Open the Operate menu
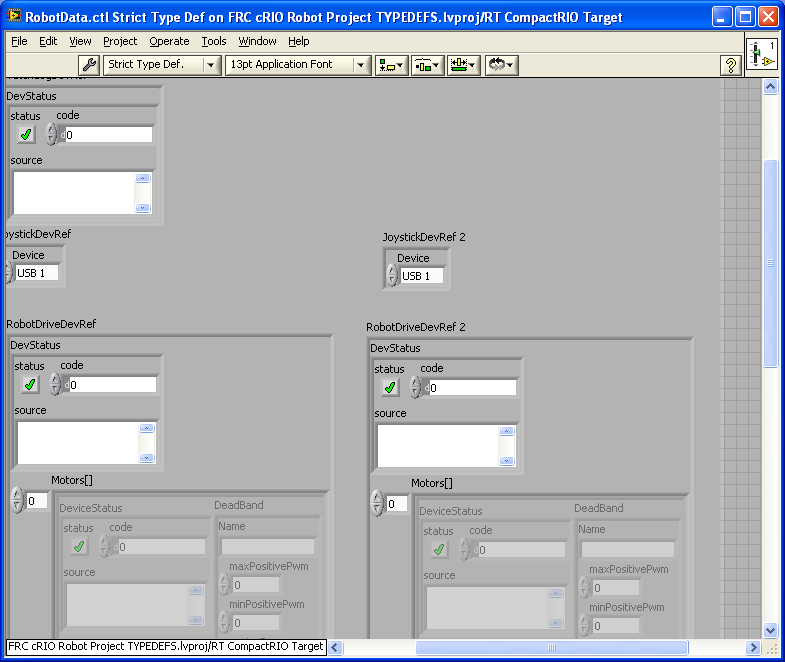 pyautogui.click(x=169, y=41)
